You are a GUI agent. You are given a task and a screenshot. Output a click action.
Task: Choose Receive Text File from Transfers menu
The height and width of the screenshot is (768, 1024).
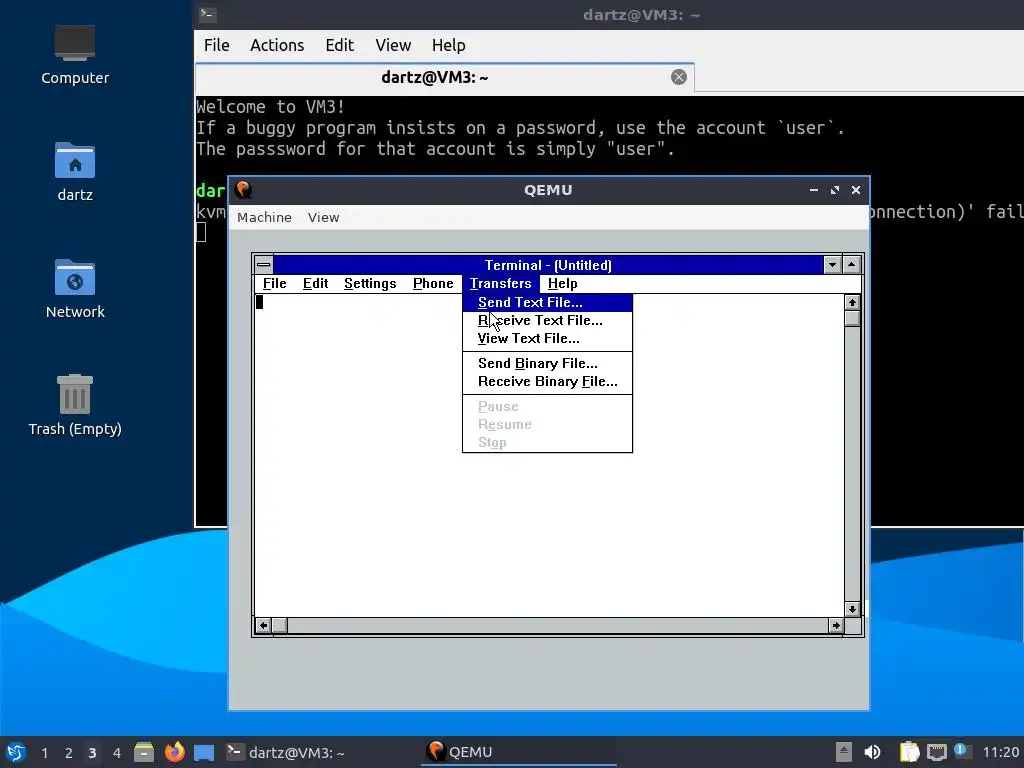pos(547,321)
